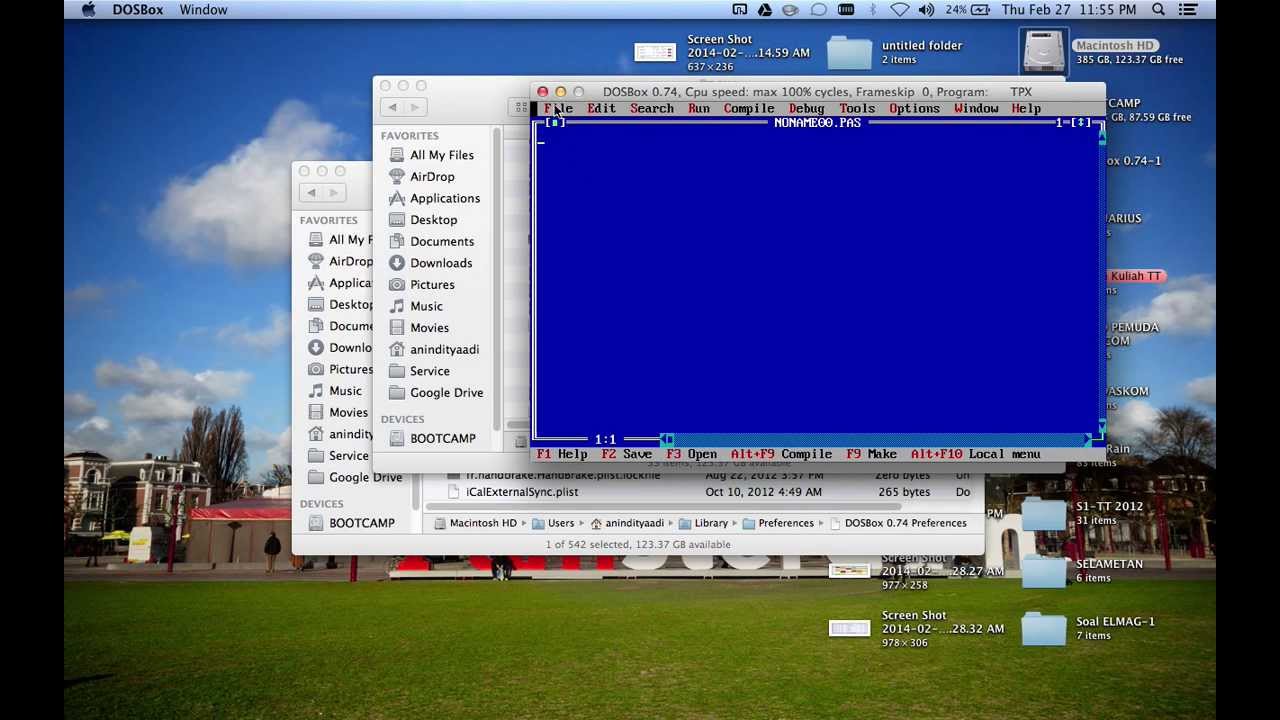
Task: Click Alt+F10 Local menu in status line
Action: [x=976, y=454]
